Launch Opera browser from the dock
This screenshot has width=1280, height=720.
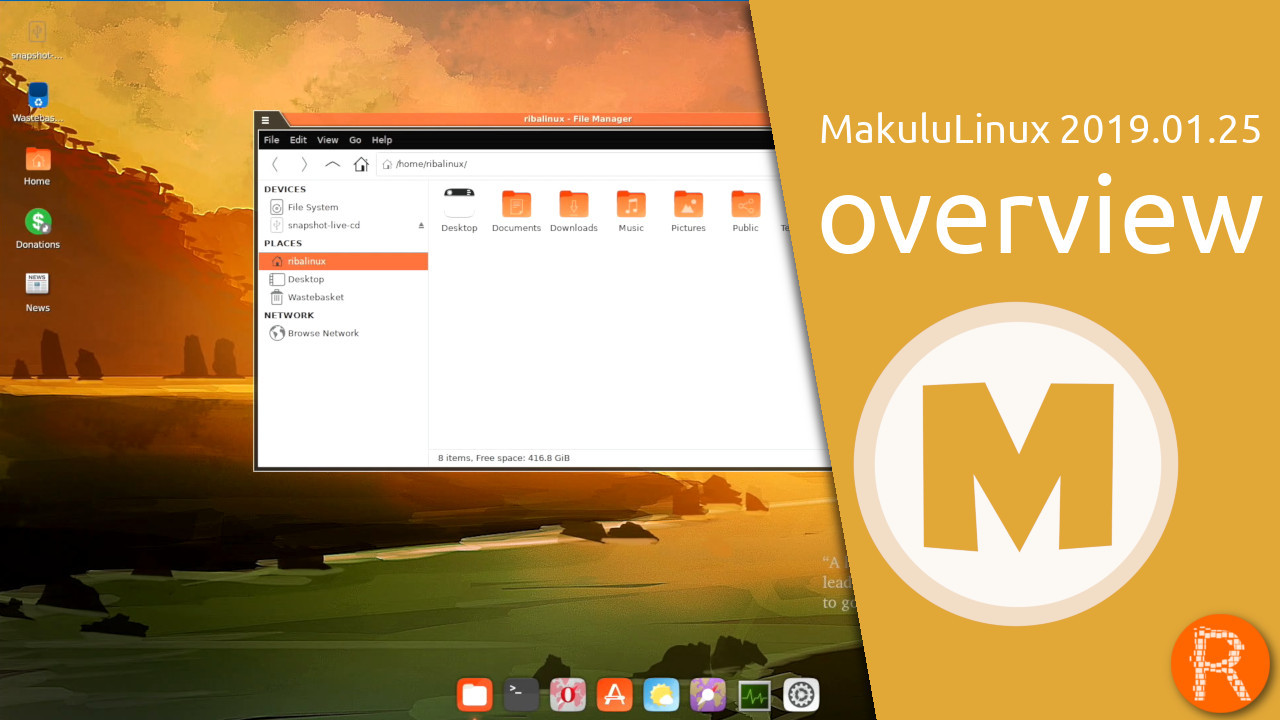[567, 694]
